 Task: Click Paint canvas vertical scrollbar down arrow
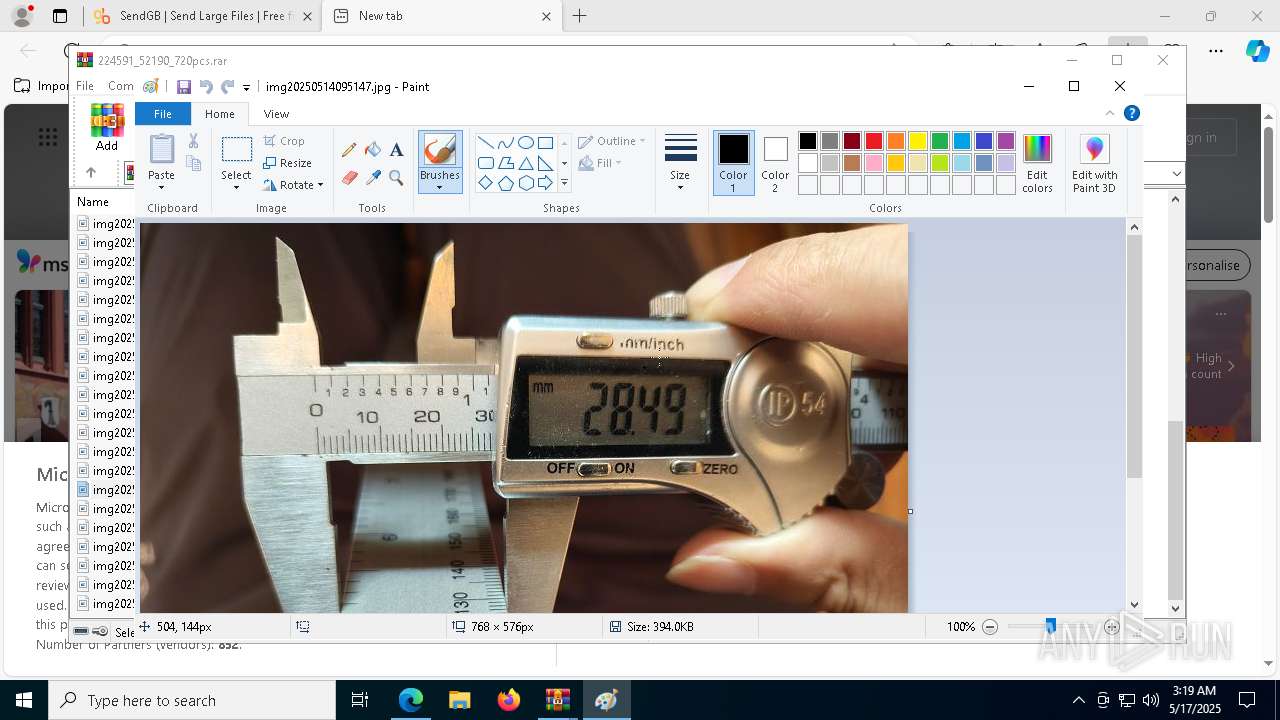(x=1134, y=604)
